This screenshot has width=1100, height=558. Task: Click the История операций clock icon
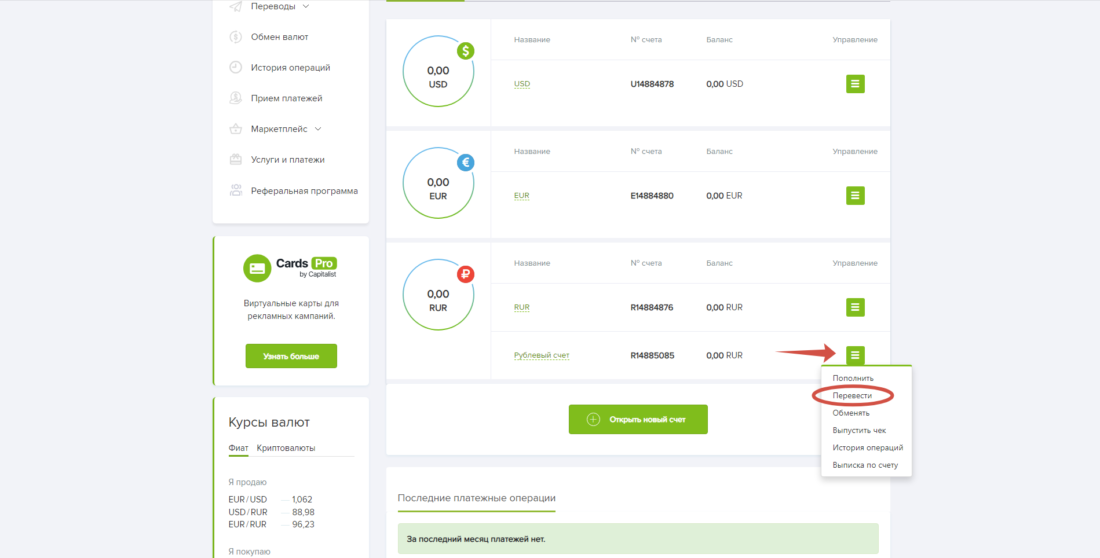click(x=236, y=68)
